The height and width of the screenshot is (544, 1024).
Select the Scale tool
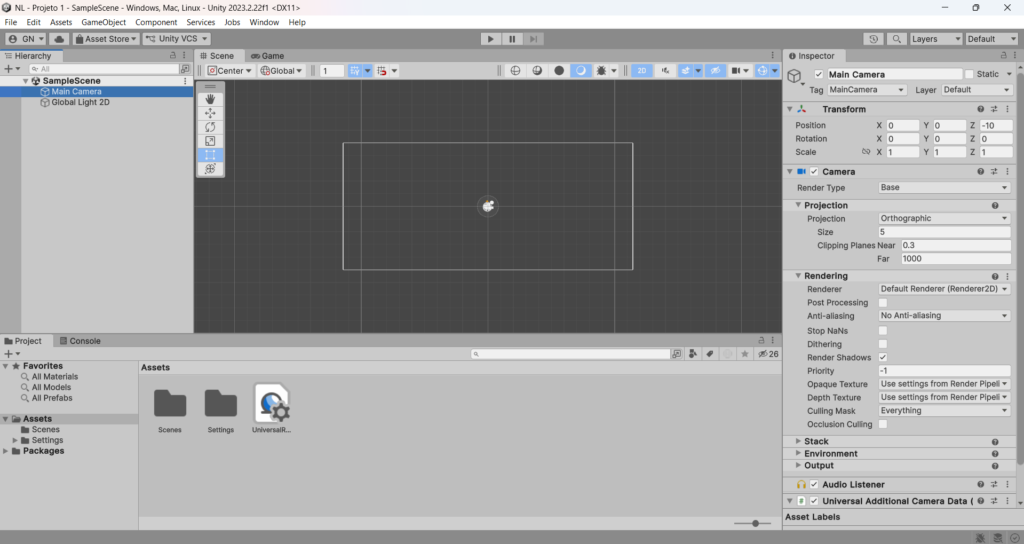pyautogui.click(x=210, y=141)
